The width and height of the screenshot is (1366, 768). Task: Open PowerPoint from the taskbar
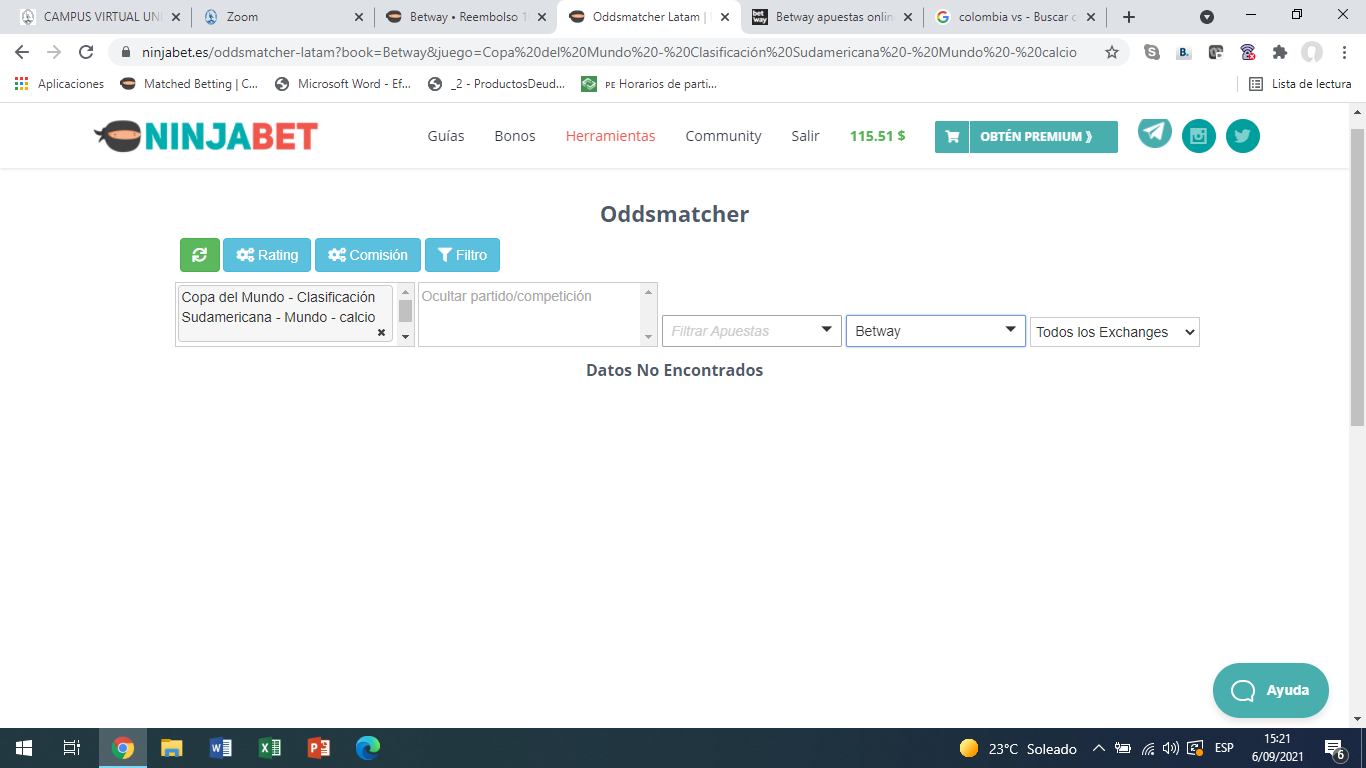319,748
